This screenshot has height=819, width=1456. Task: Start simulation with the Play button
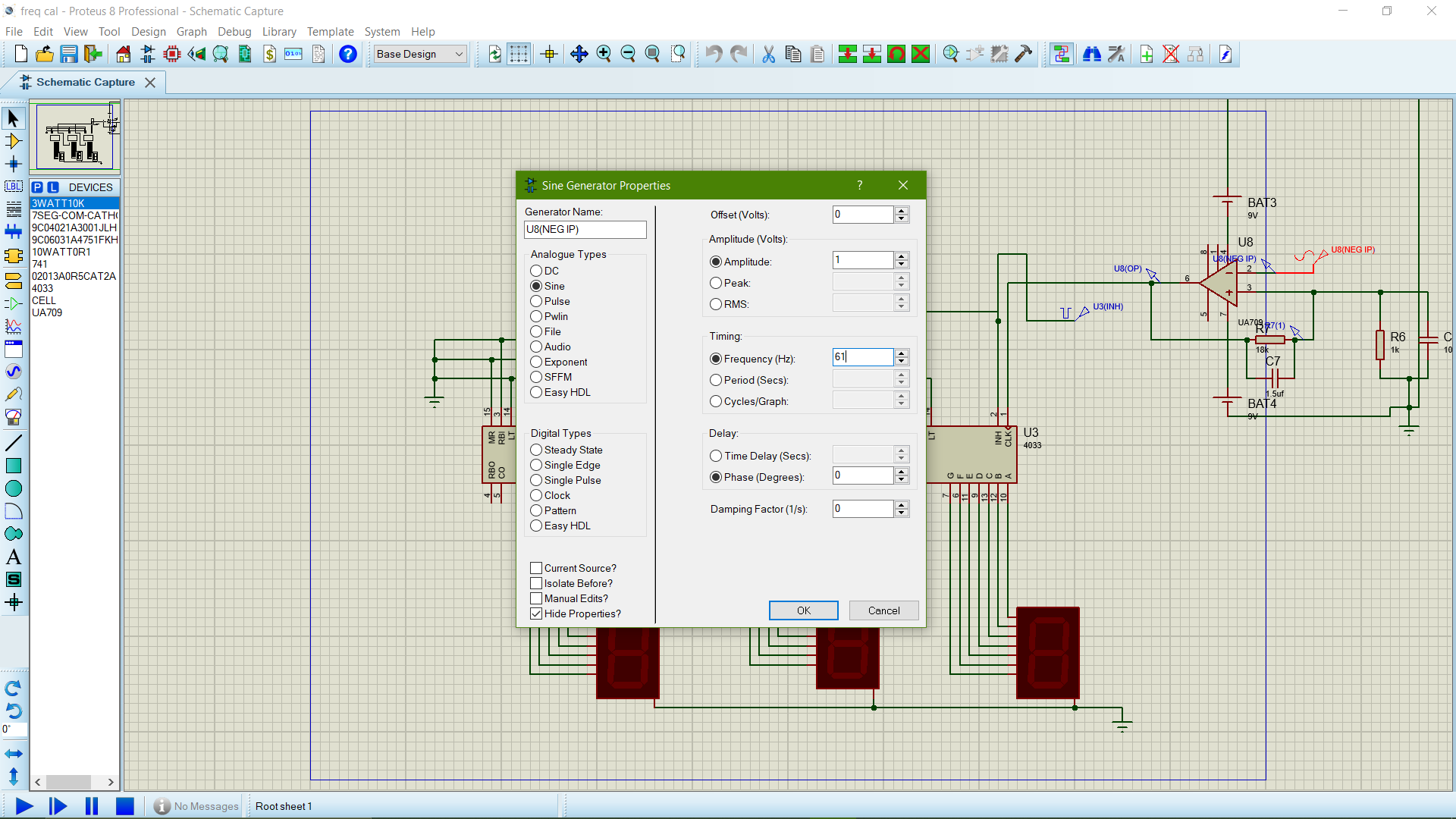click(x=24, y=806)
